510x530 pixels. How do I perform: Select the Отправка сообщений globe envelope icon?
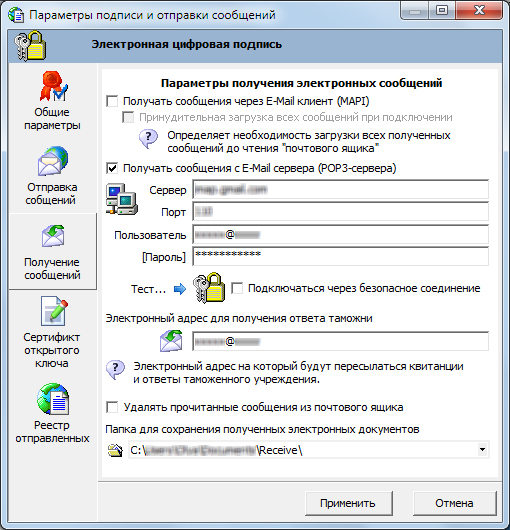[53, 161]
